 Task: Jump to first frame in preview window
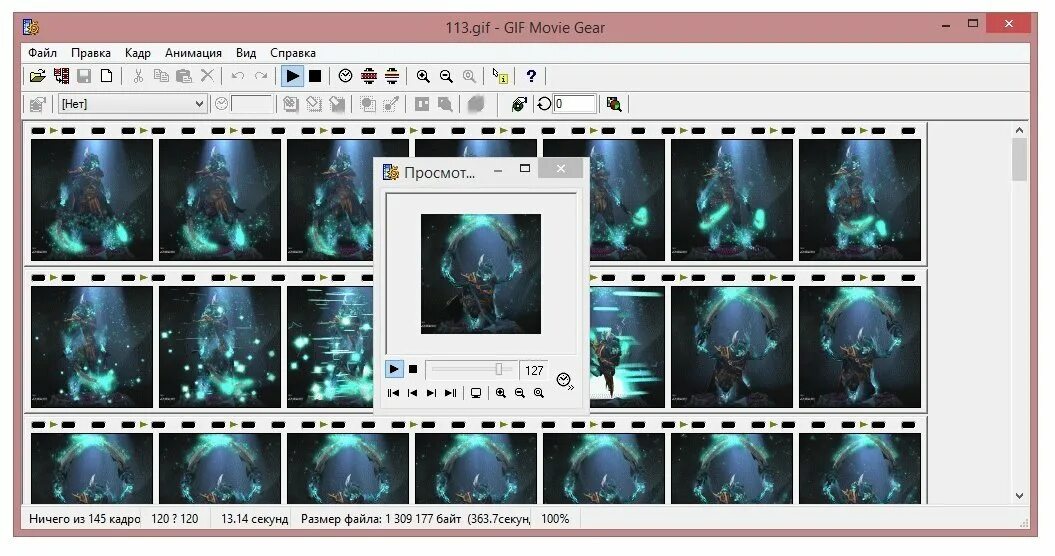point(394,393)
